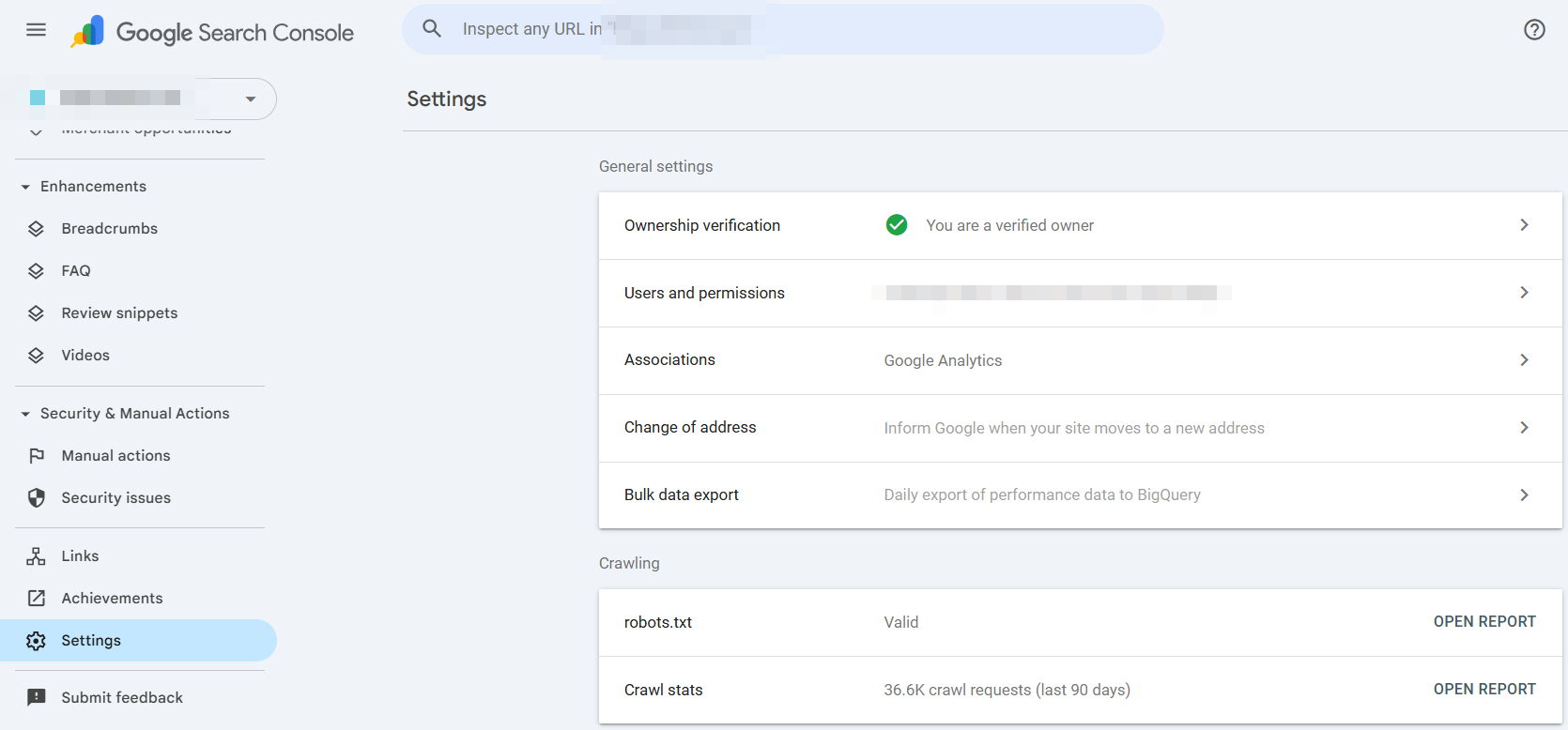The width and height of the screenshot is (1568, 730).
Task: Click the Submit feedback speech bubble icon
Action: click(37, 698)
